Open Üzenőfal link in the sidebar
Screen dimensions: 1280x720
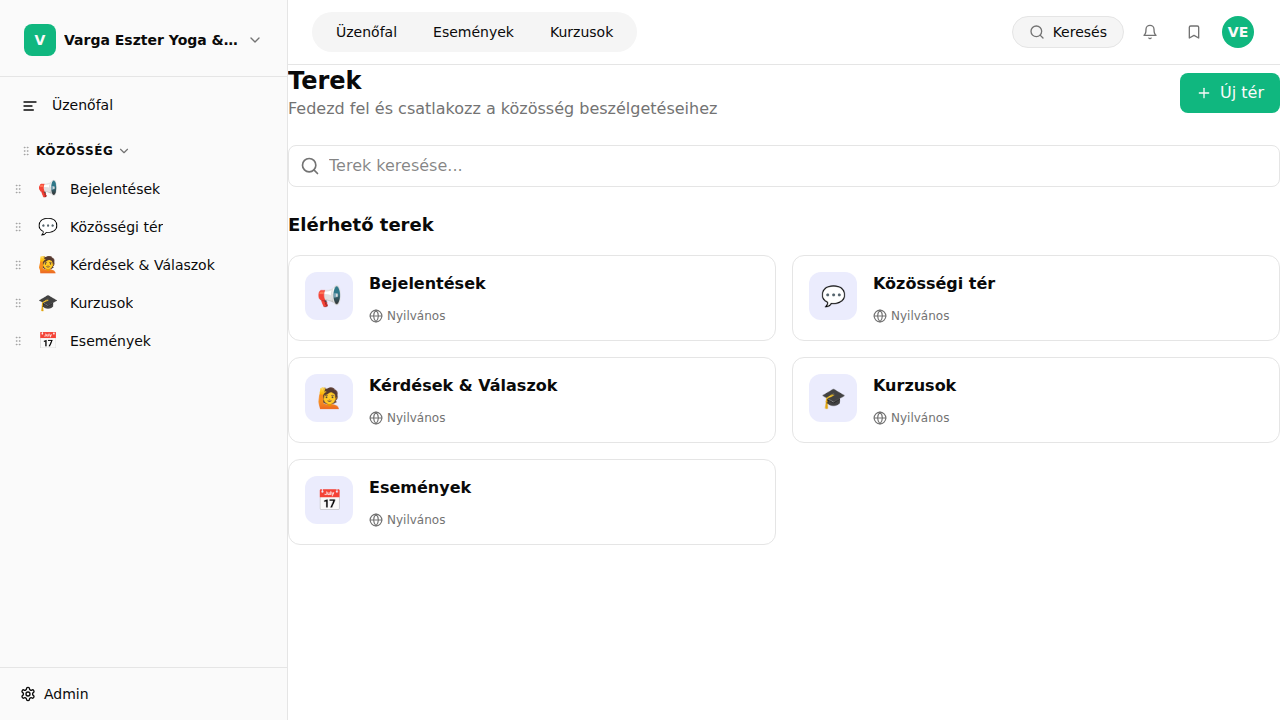(x=82, y=105)
